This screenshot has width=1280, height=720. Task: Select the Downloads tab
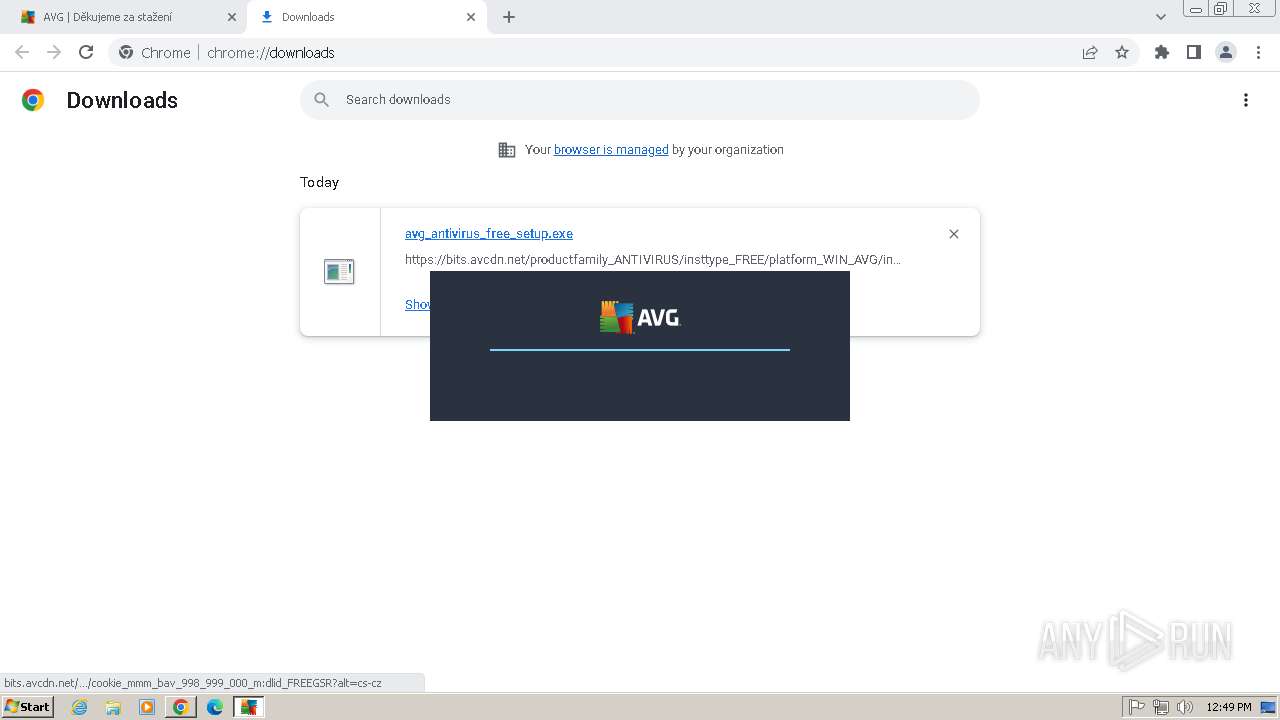pyautogui.click(x=367, y=17)
